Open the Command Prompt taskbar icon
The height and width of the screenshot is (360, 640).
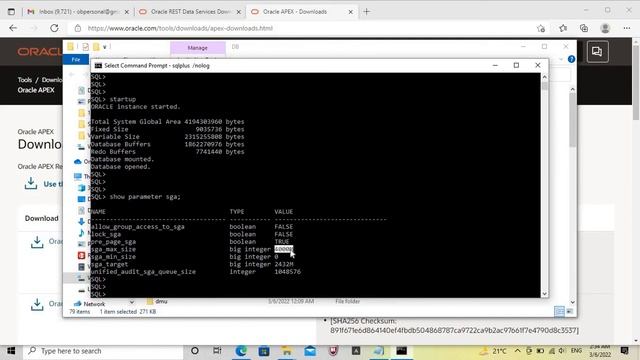[x=402, y=351]
